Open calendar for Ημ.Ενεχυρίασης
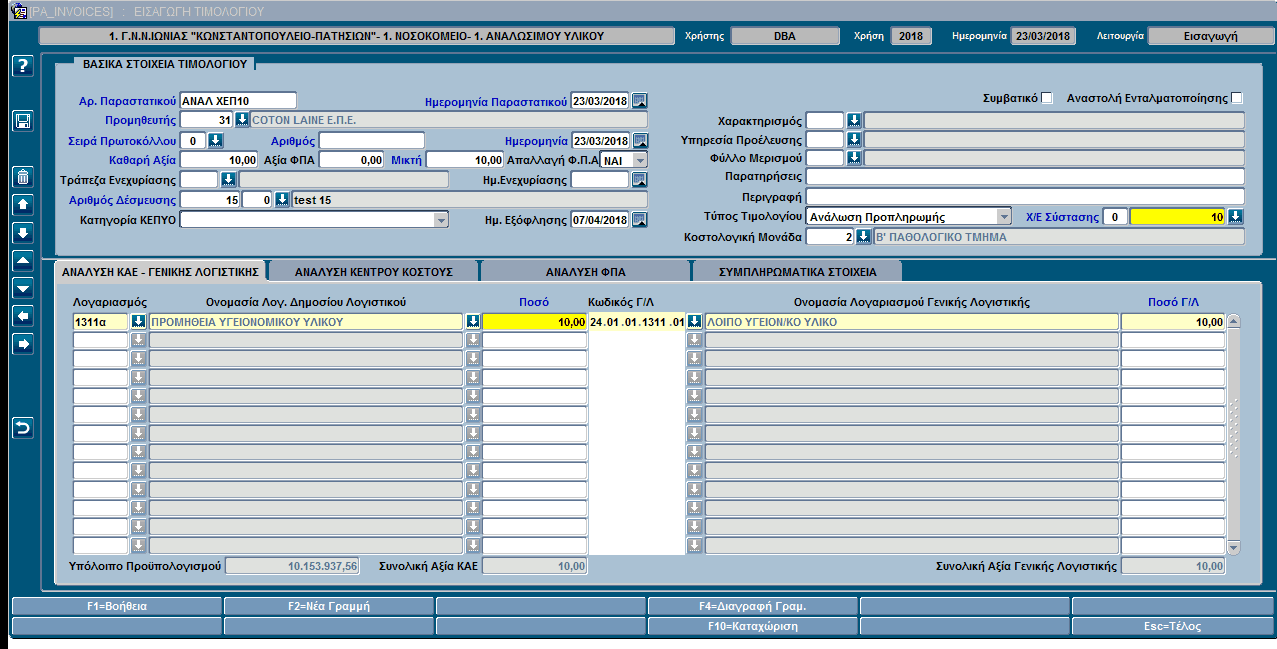Viewport: 1277px width, 649px height. click(x=640, y=180)
